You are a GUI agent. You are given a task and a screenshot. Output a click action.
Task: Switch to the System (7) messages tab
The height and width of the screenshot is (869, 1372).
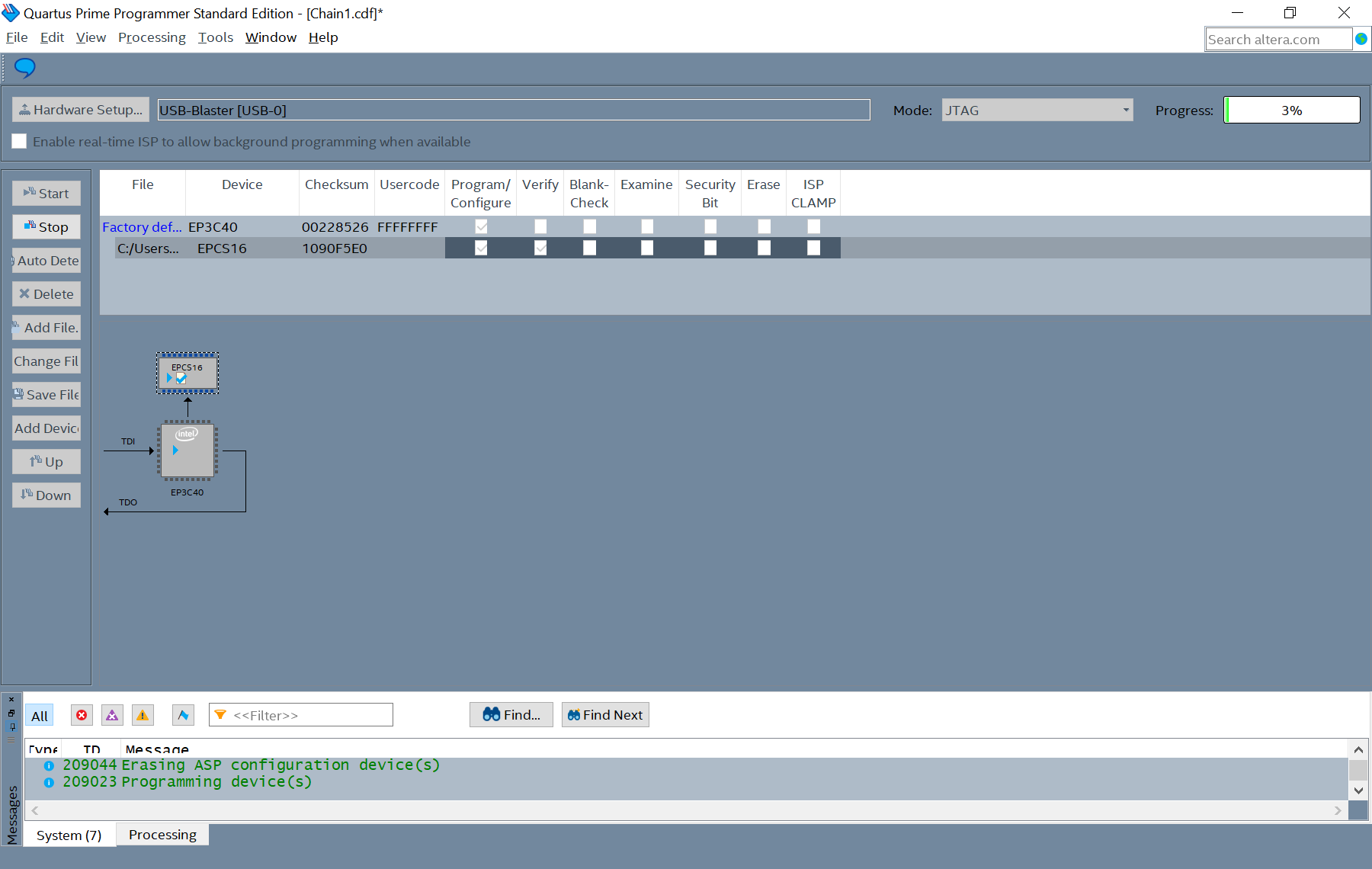pos(69,835)
